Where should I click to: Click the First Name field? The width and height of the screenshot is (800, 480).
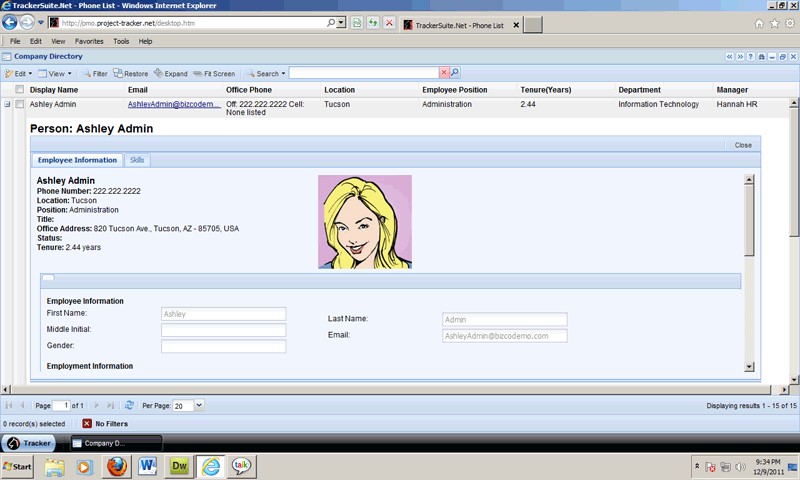pyautogui.click(x=223, y=314)
